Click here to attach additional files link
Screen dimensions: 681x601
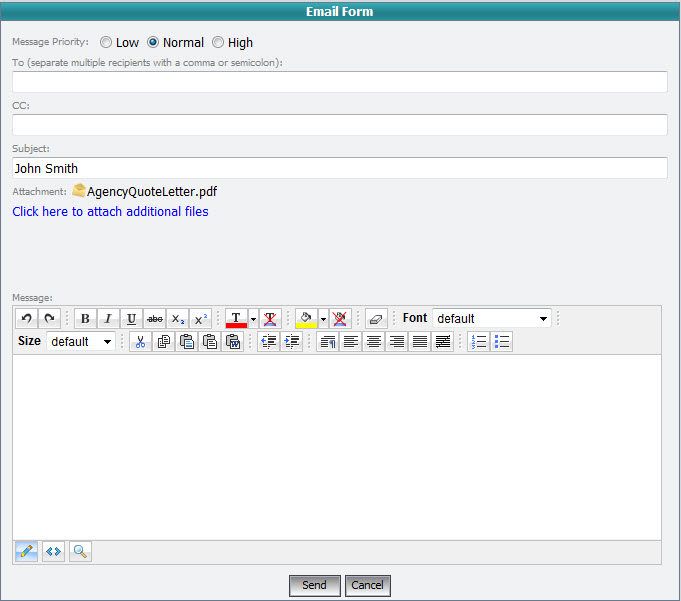[110, 211]
